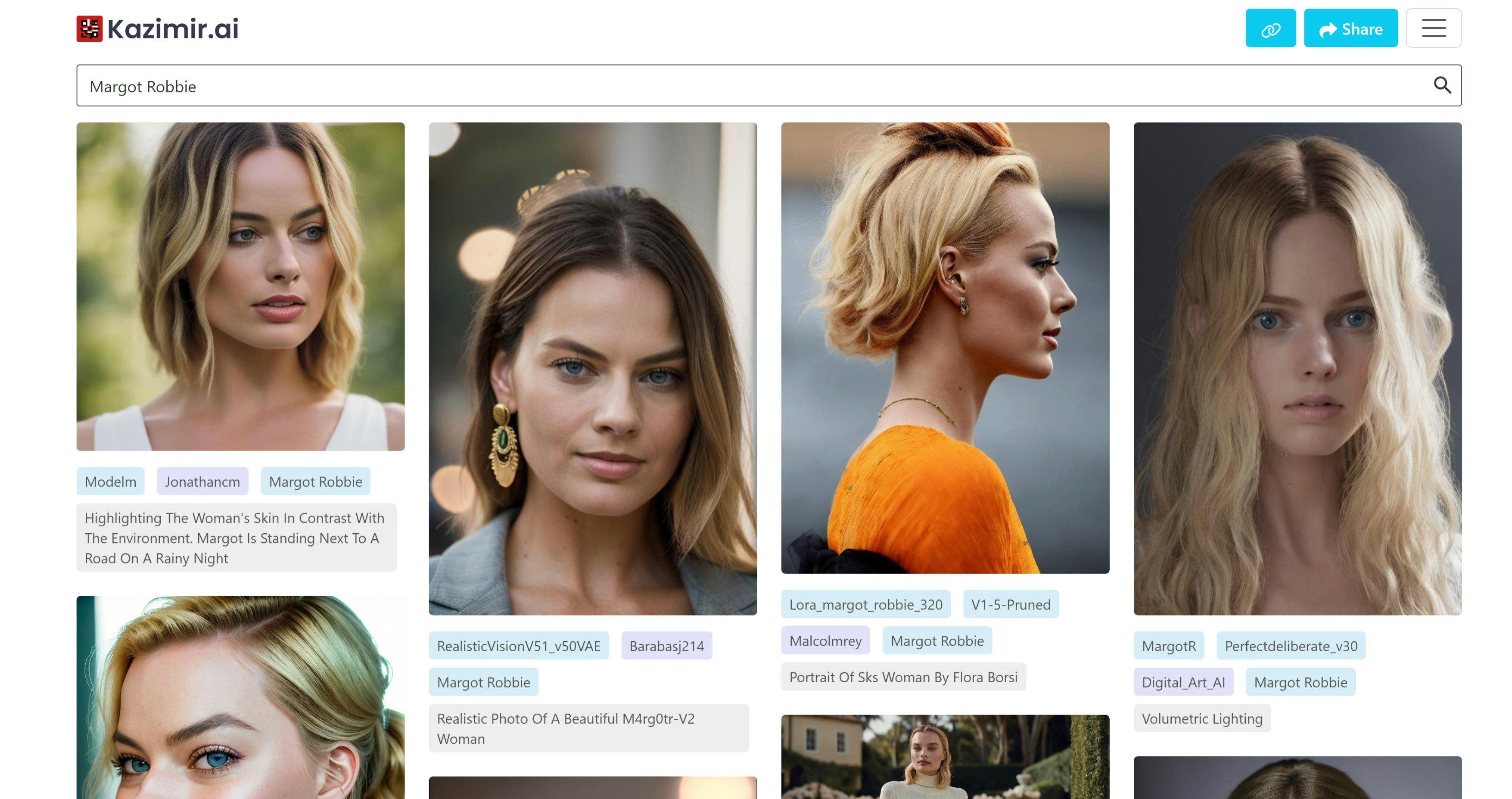Open the wavy blonde bob portrait

(x=240, y=286)
